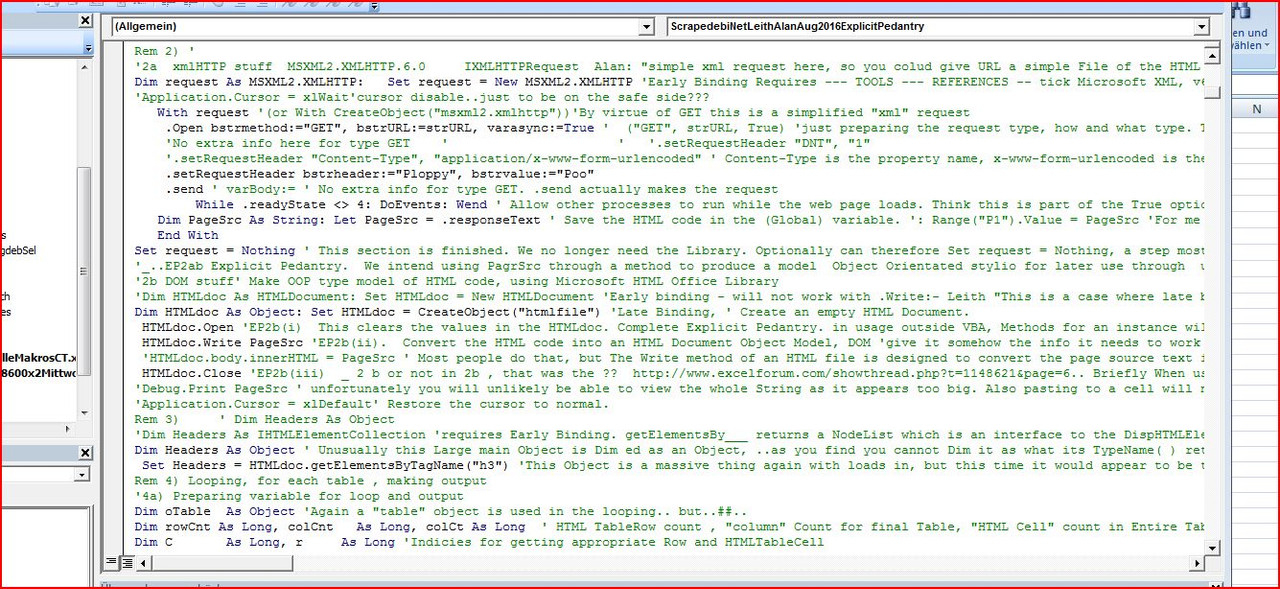Place cursor on the 'Rem 2)' line
This screenshot has height=589, width=1280.
[164, 50]
